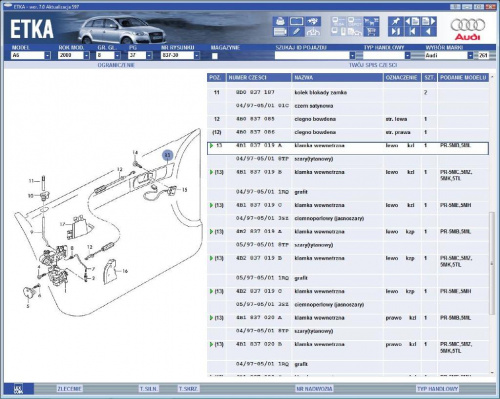Open the NR NADWOZIA bottom tab
The width and height of the screenshot is (500, 399).
click(x=314, y=389)
